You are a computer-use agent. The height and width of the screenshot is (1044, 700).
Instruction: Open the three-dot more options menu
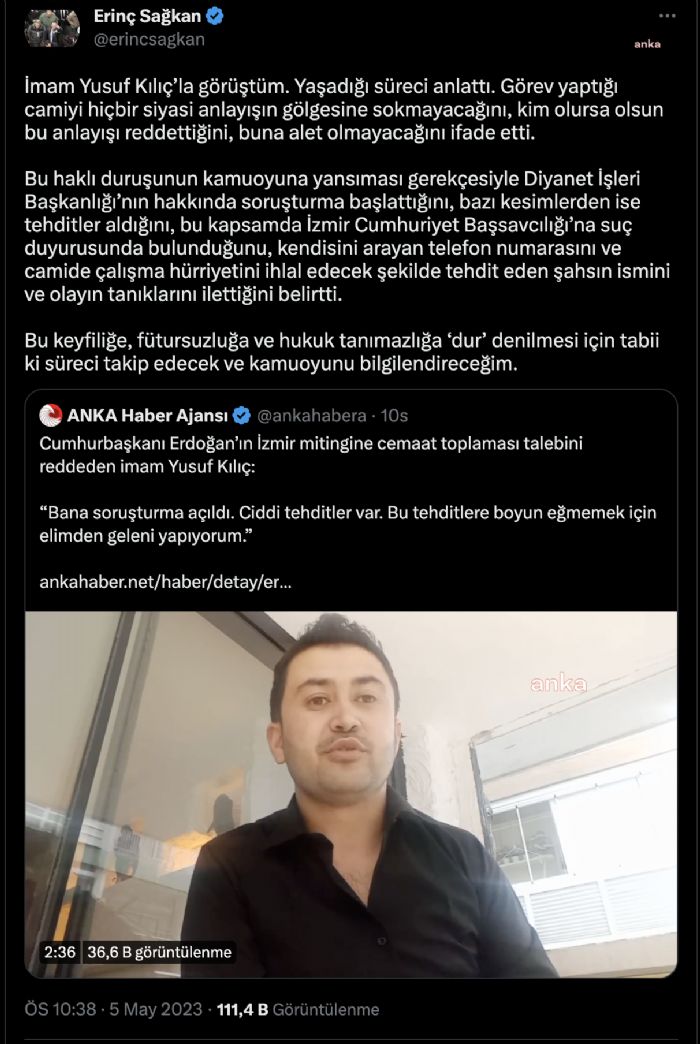click(x=667, y=16)
